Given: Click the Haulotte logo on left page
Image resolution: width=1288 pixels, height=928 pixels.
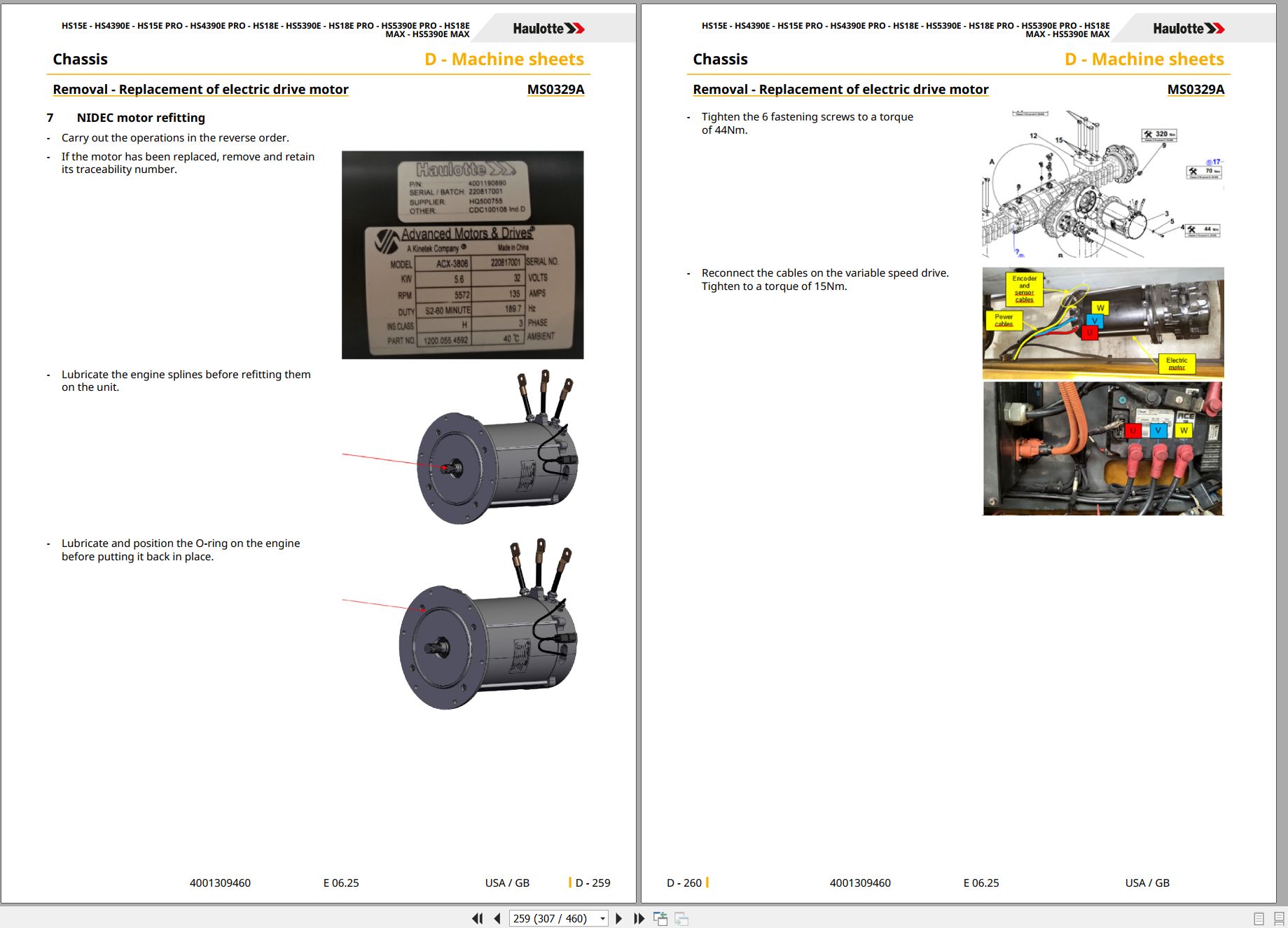Looking at the screenshot, I should [x=548, y=29].
